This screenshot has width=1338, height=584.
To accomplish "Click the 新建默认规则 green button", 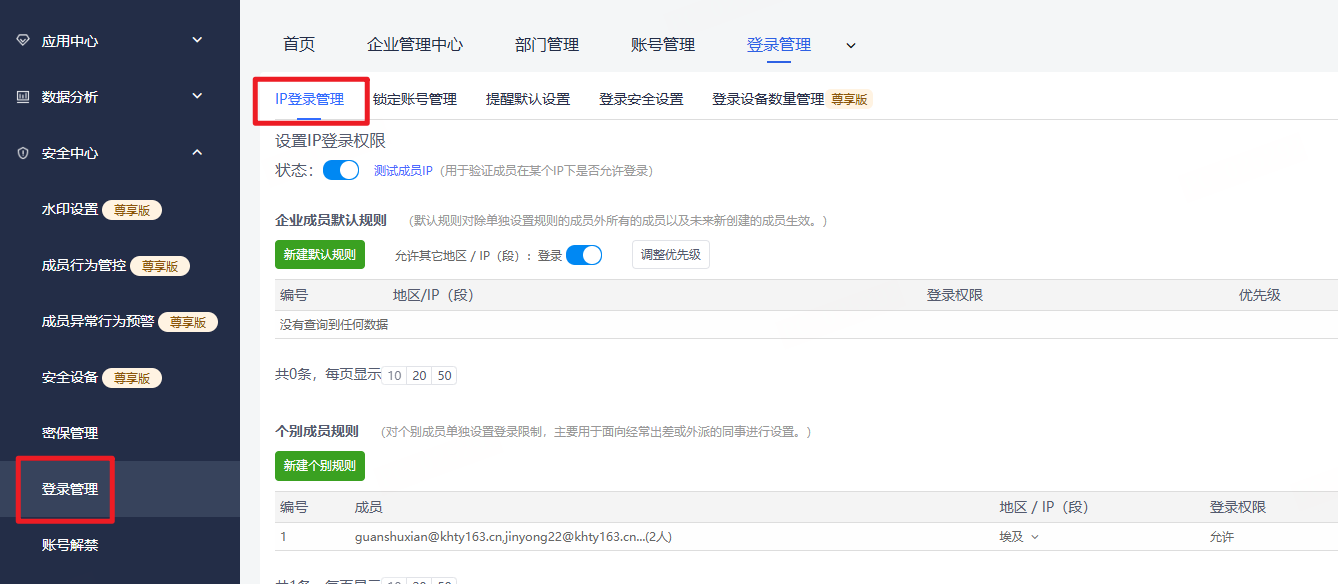I will (x=320, y=254).
